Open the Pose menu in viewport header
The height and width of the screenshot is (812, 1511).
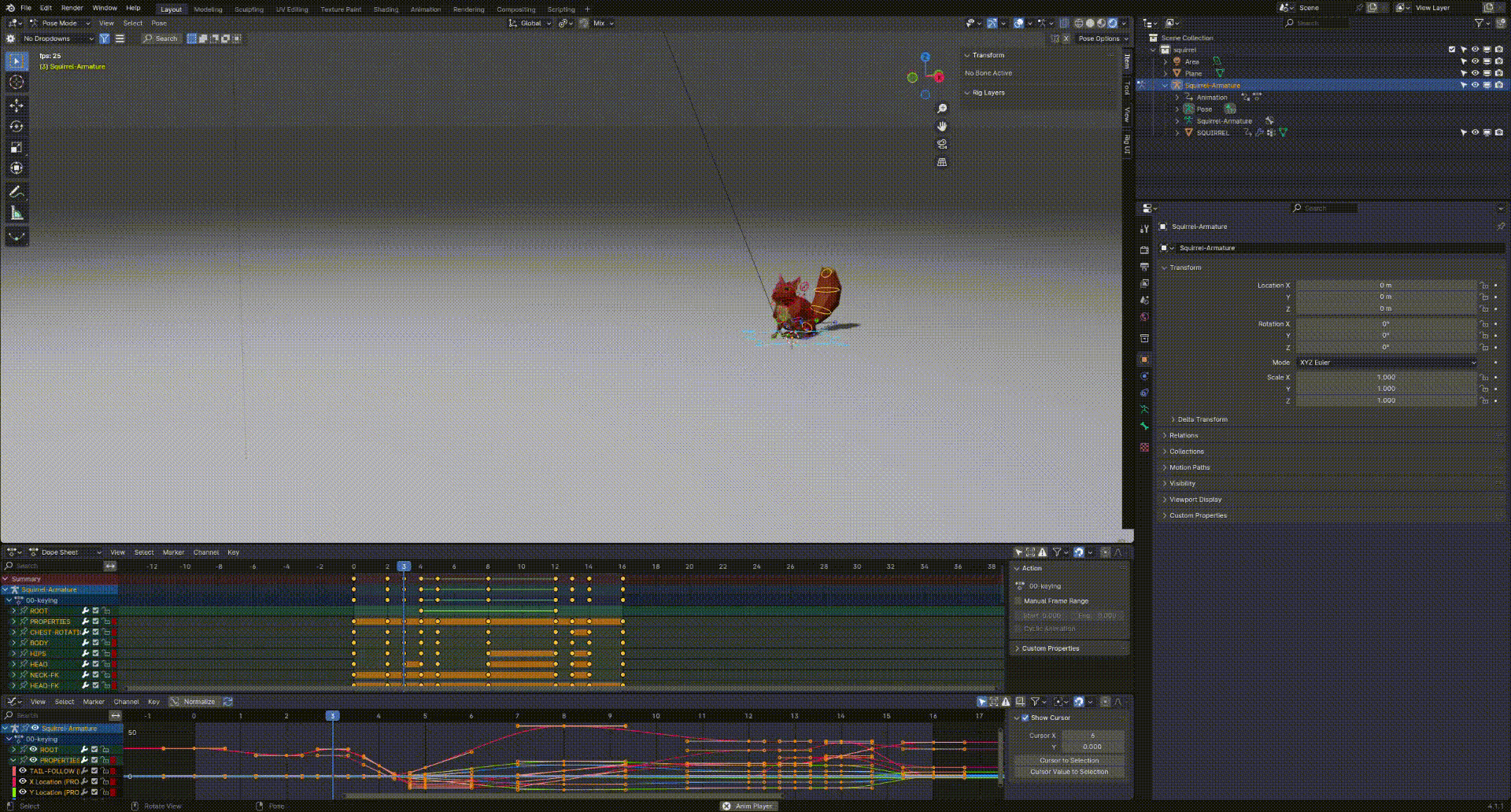(x=159, y=23)
